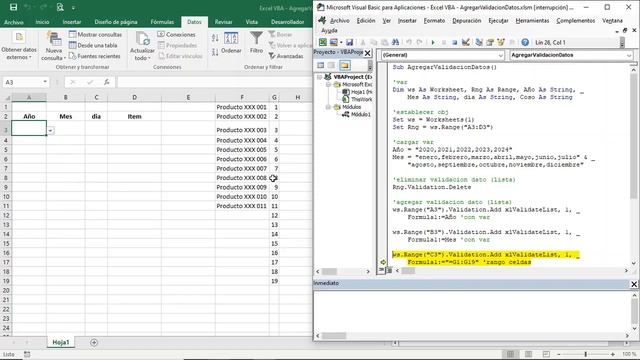Toggle Full Module View button below code pane
The height and width of the screenshot is (360, 640).
click(389, 270)
